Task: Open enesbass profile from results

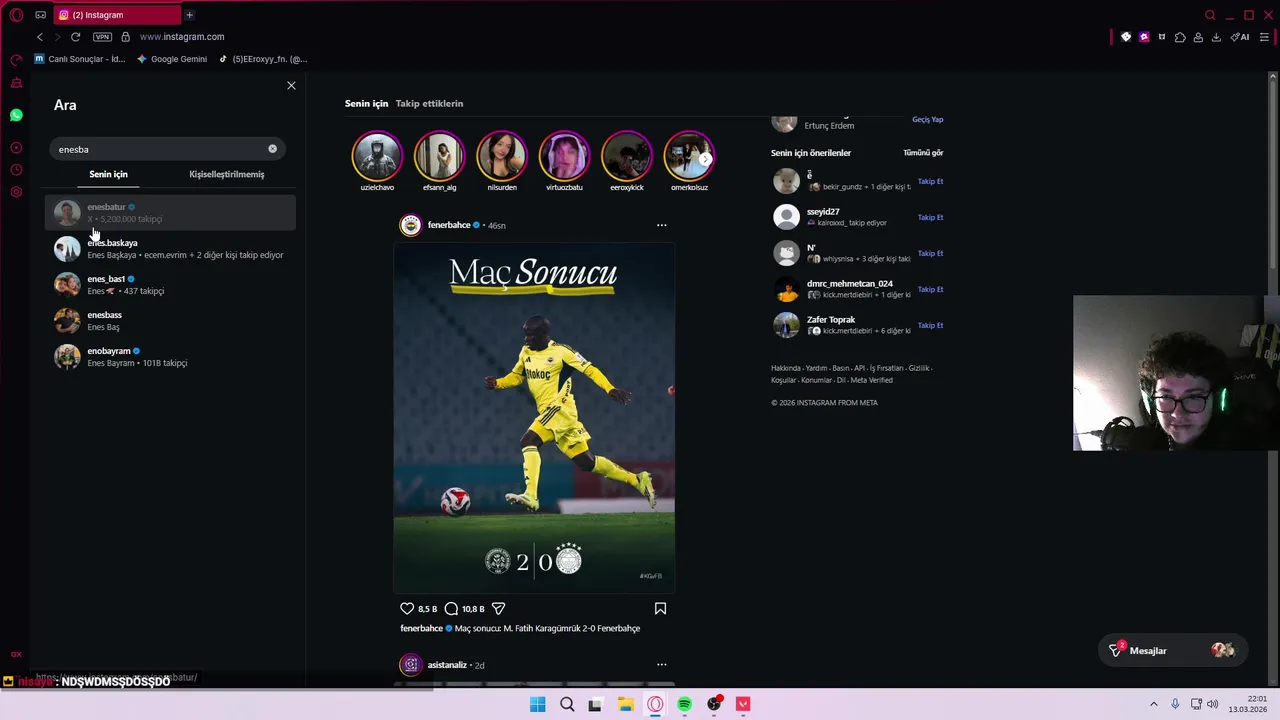Action: coord(170,321)
